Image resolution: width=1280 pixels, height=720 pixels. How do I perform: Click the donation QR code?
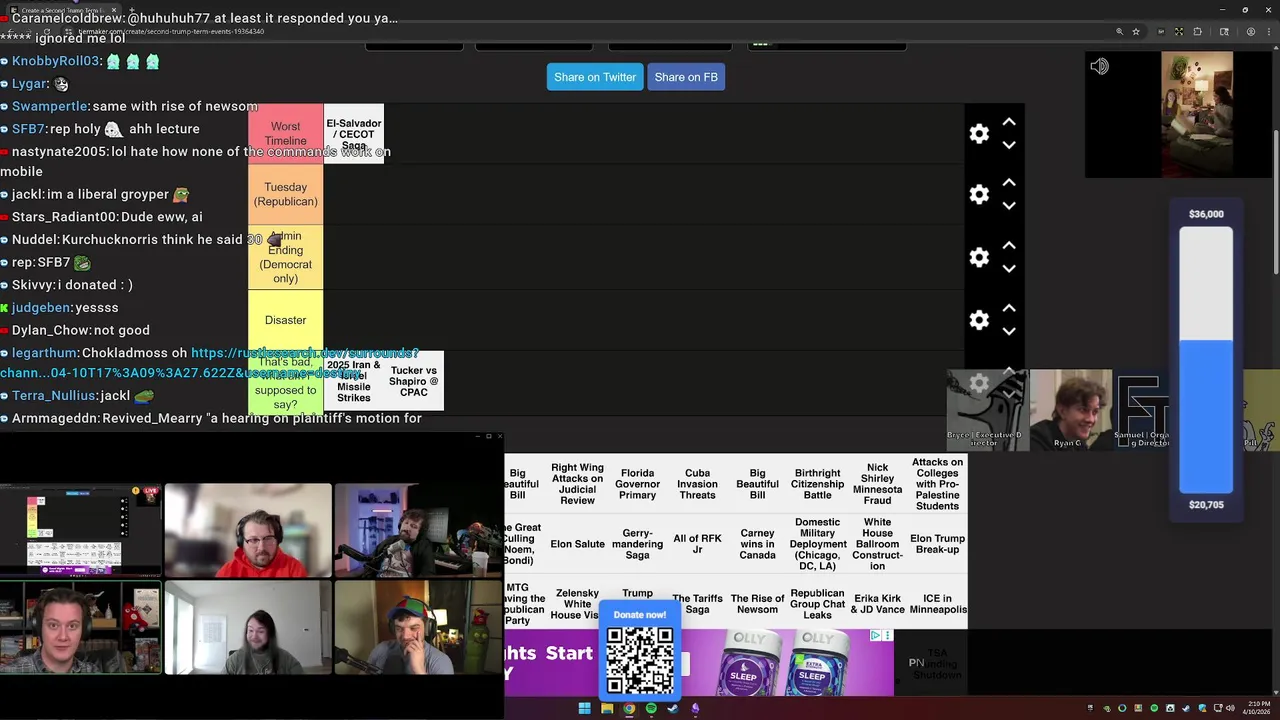[x=640, y=660]
